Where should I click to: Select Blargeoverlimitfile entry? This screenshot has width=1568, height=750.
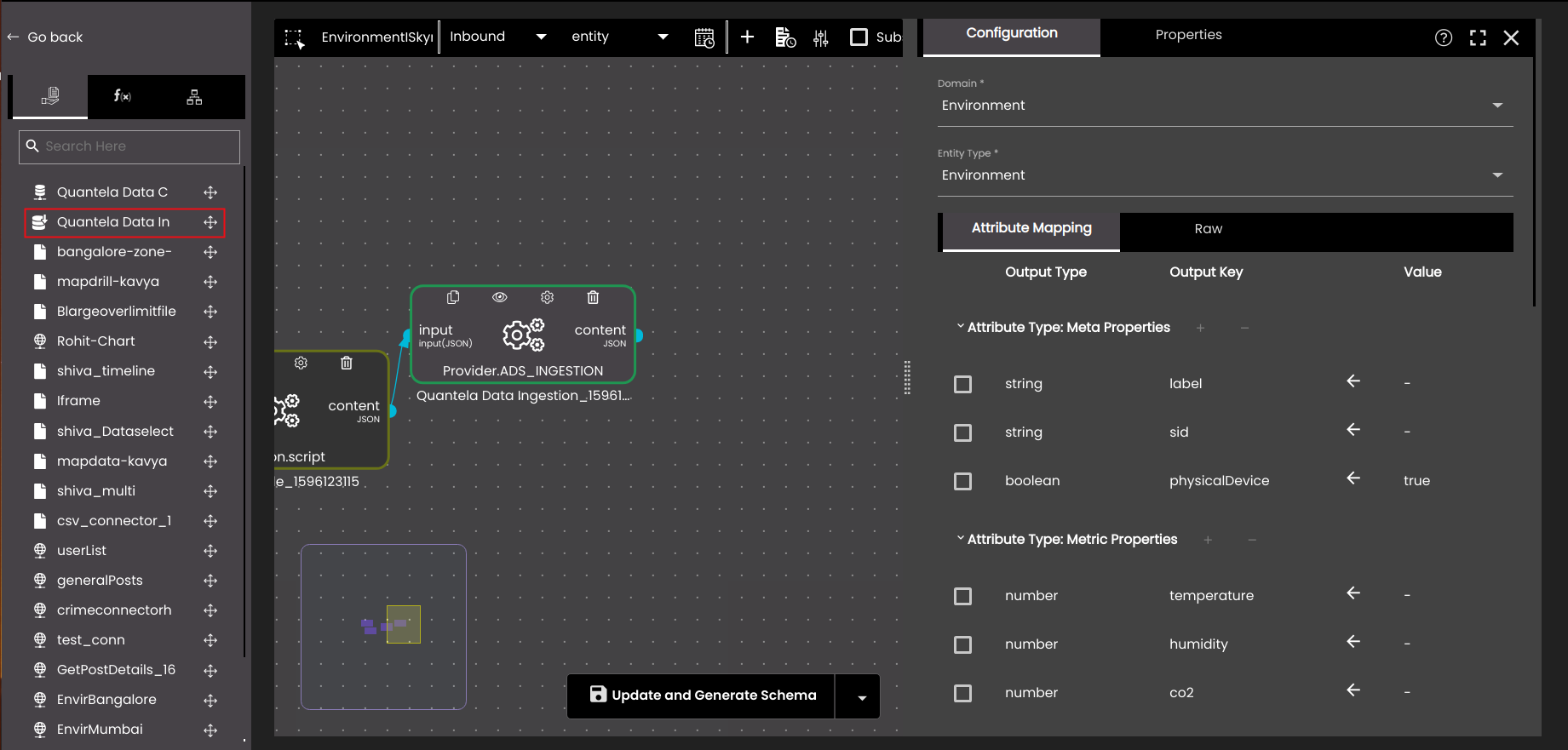[116, 312]
